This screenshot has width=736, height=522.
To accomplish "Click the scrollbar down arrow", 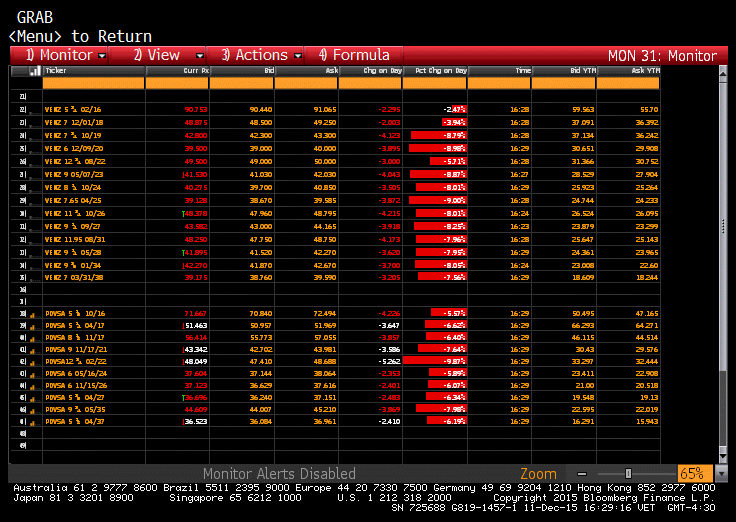I will coord(723,456).
